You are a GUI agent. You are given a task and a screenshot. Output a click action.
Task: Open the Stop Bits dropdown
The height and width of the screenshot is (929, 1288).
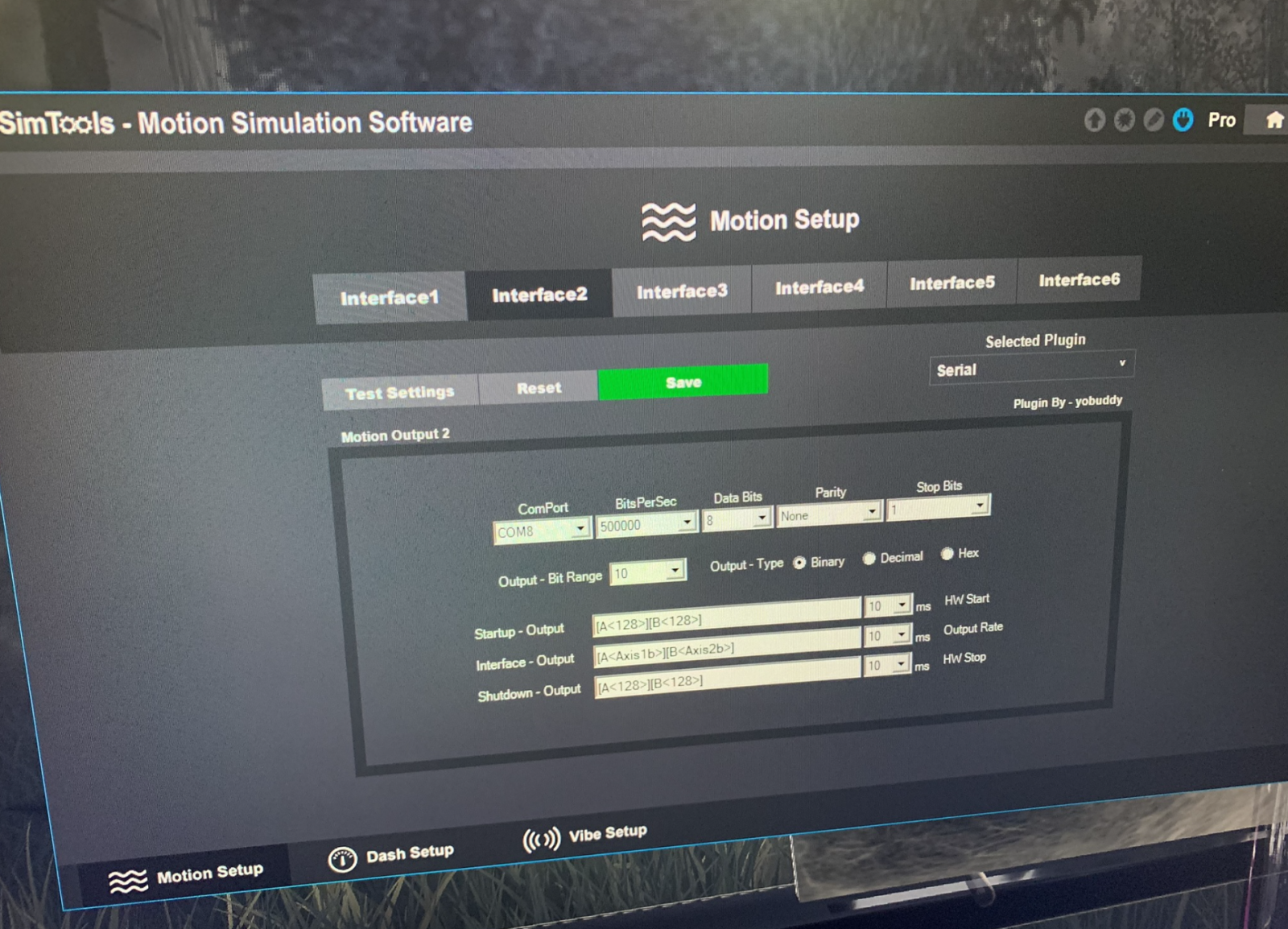pyautogui.click(x=938, y=507)
